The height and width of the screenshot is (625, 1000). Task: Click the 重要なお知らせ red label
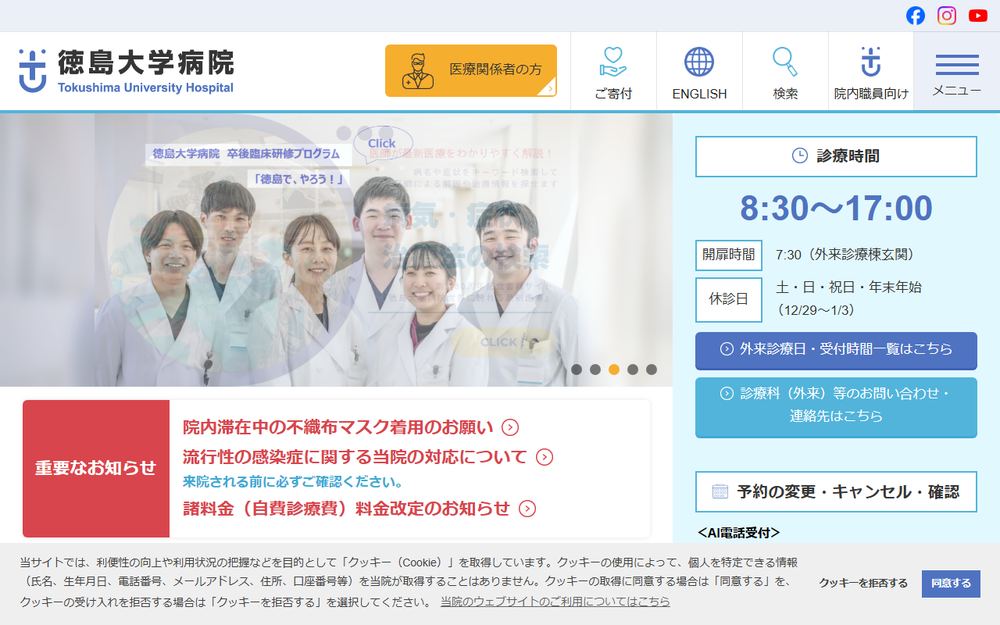point(96,468)
